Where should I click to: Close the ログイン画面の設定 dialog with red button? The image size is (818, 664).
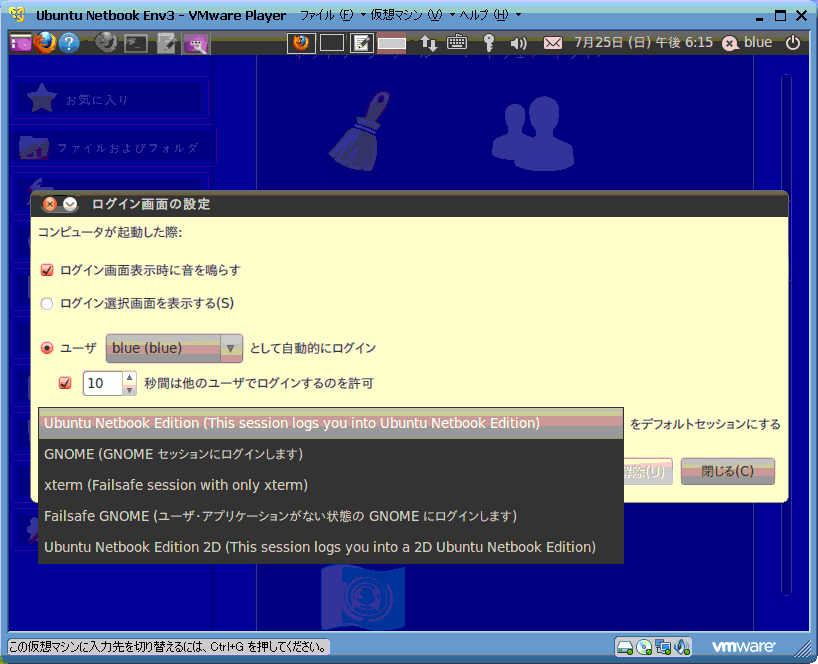(50, 204)
